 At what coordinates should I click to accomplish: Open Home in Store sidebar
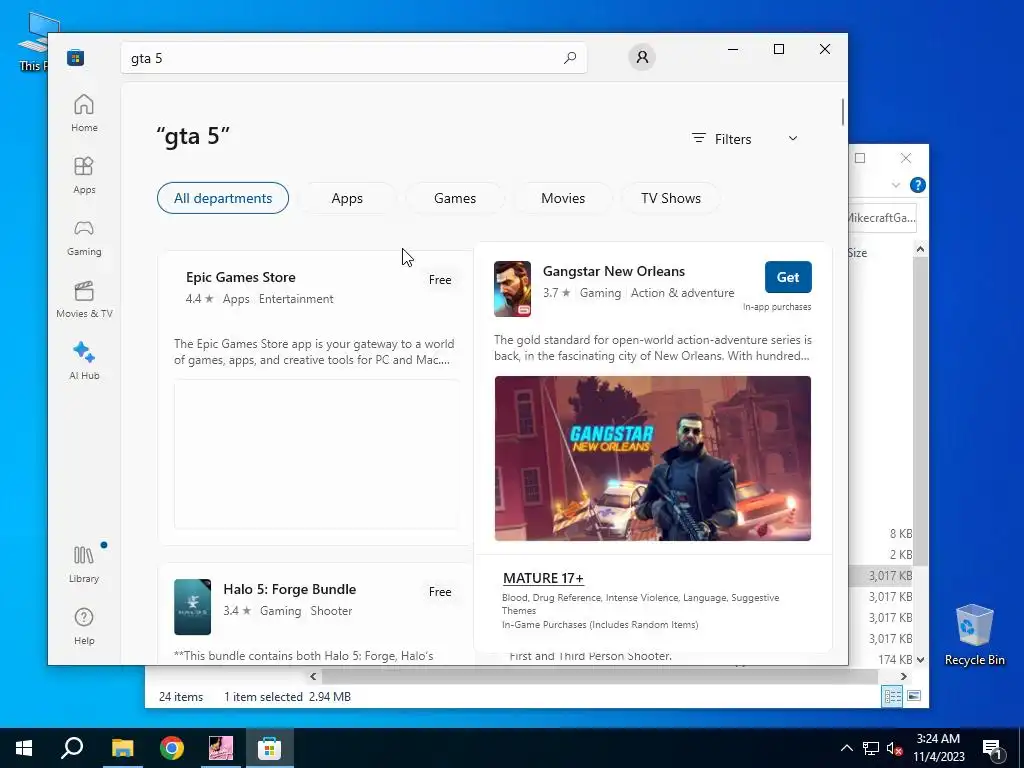(x=84, y=113)
